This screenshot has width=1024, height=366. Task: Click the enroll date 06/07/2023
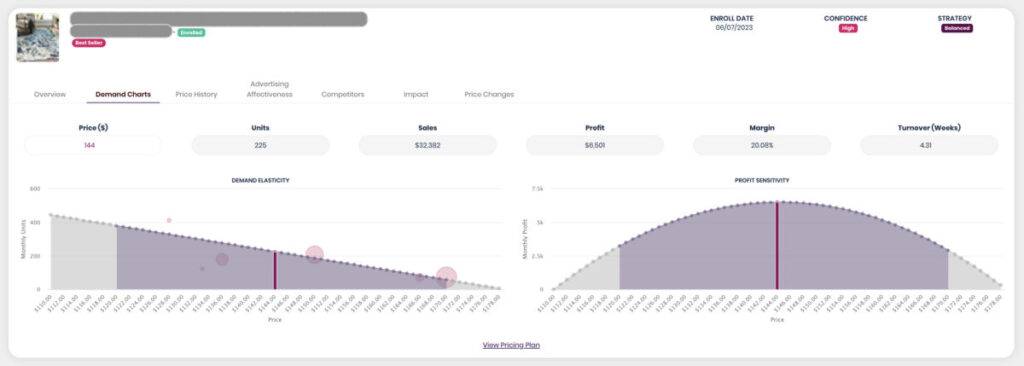click(x=734, y=28)
